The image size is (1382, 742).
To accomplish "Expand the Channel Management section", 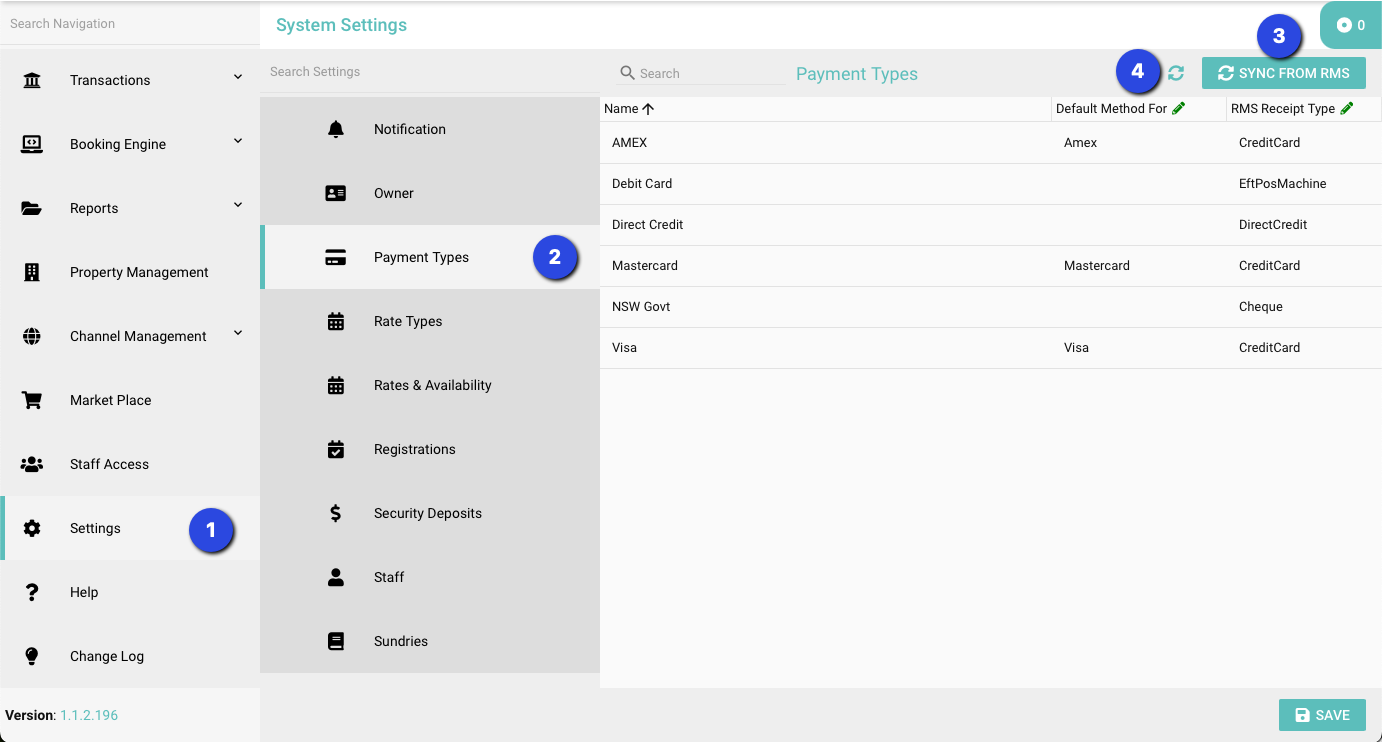I will tap(238, 333).
